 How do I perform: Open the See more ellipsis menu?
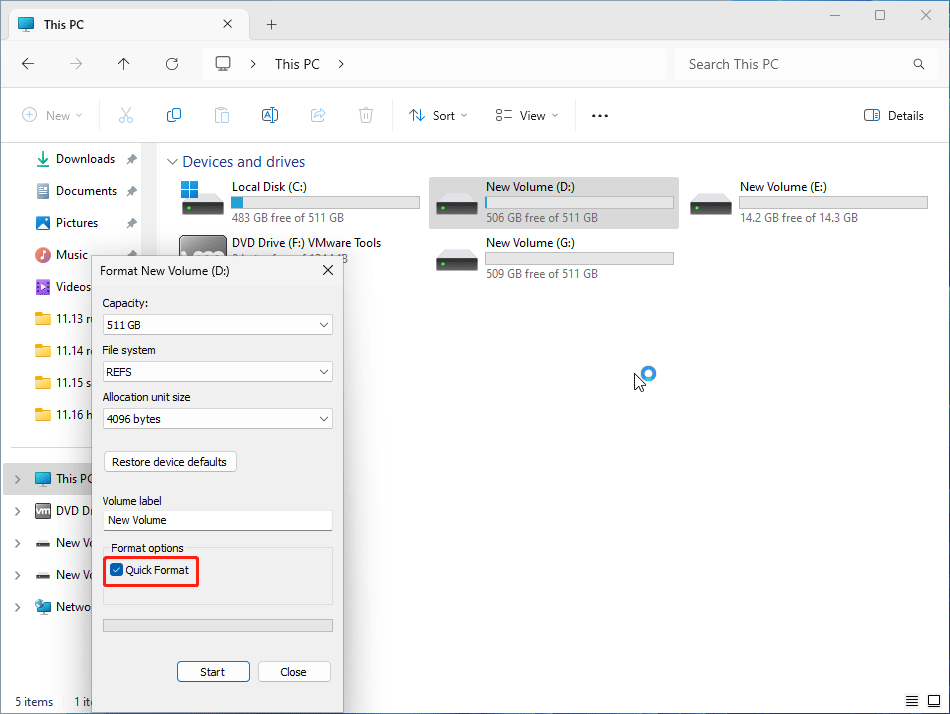pyautogui.click(x=600, y=116)
